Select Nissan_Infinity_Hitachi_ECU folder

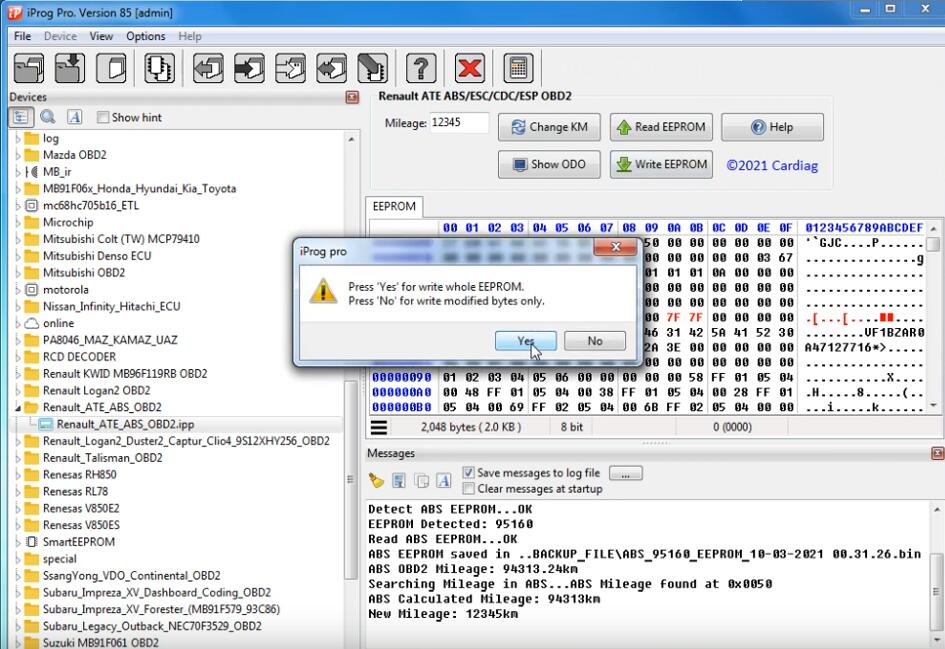coord(111,306)
